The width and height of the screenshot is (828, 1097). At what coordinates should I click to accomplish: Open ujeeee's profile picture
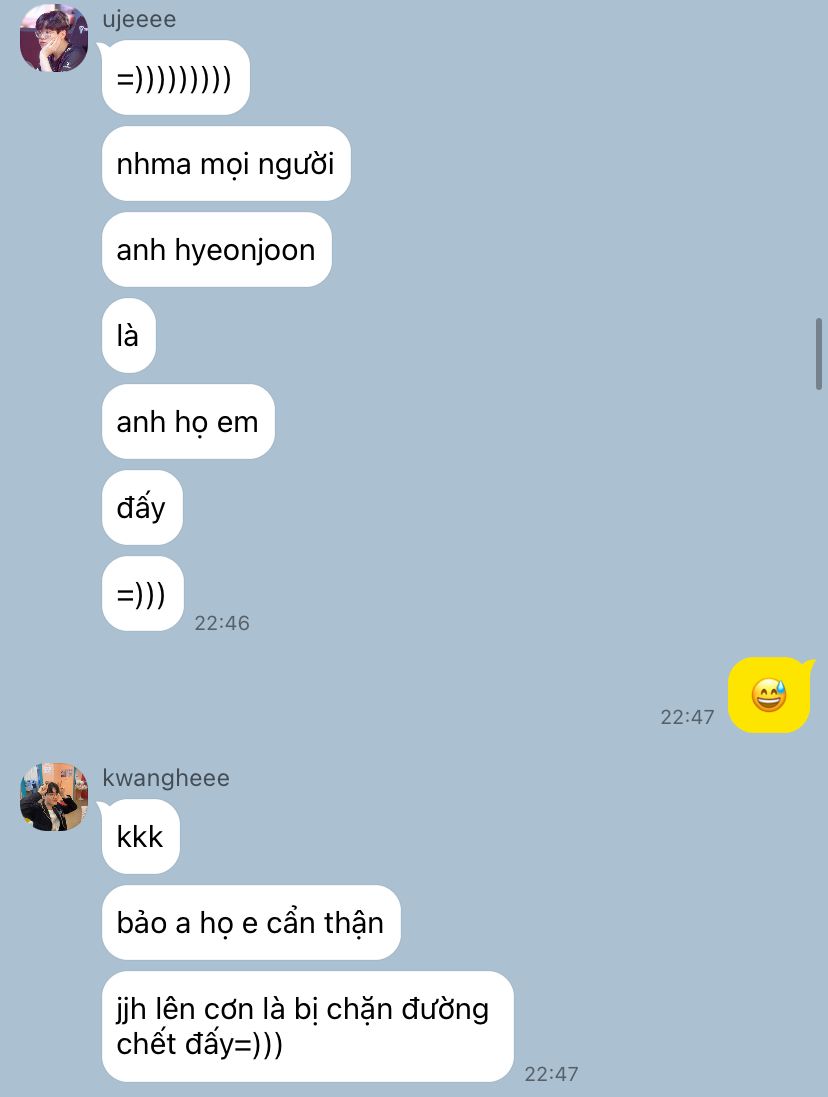pos(54,38)
